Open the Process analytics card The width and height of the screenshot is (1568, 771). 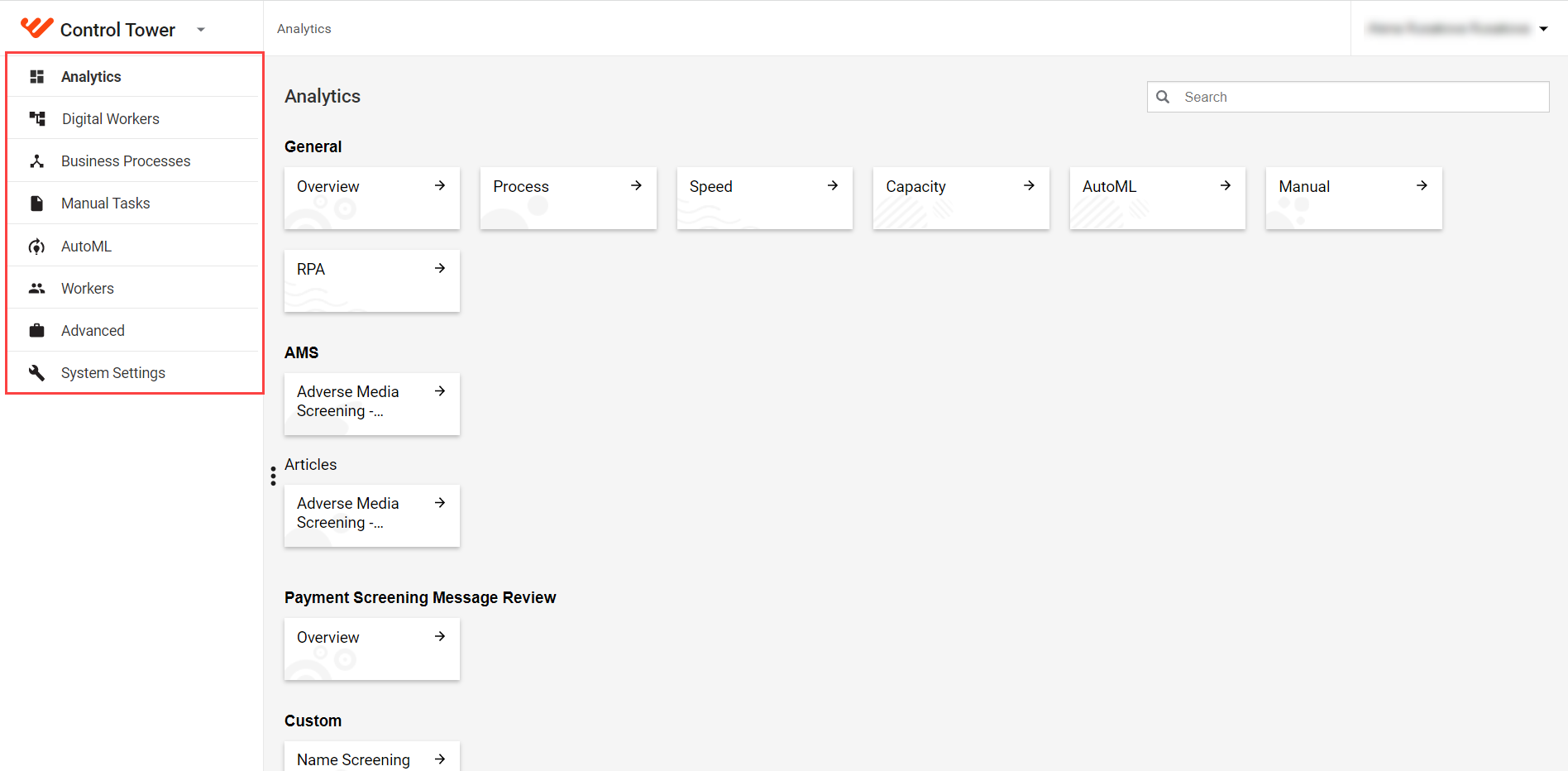click(x=568, y=199)
